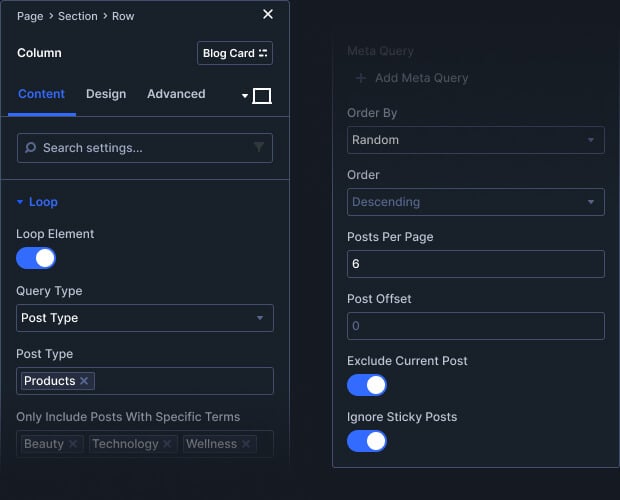
Task: Click the plus icon for Add Meta Query
Action: pyautogui.click(x=360, y=78)
